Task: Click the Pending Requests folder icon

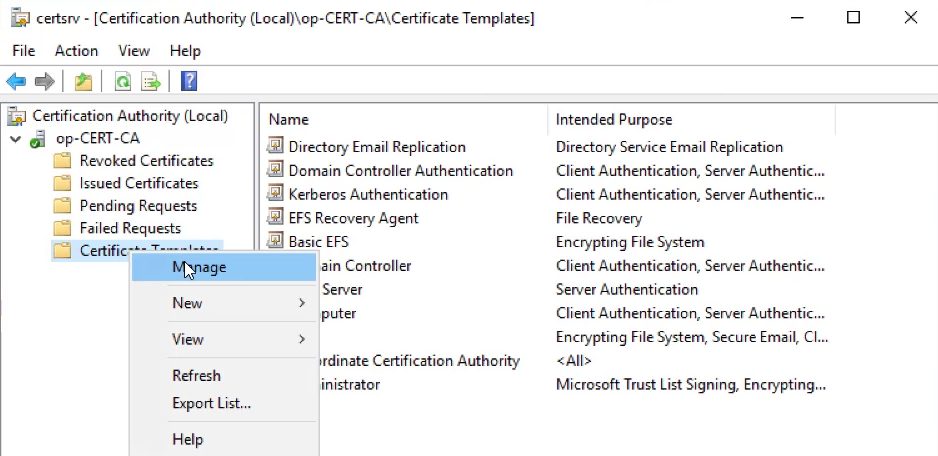Action: 62,206
